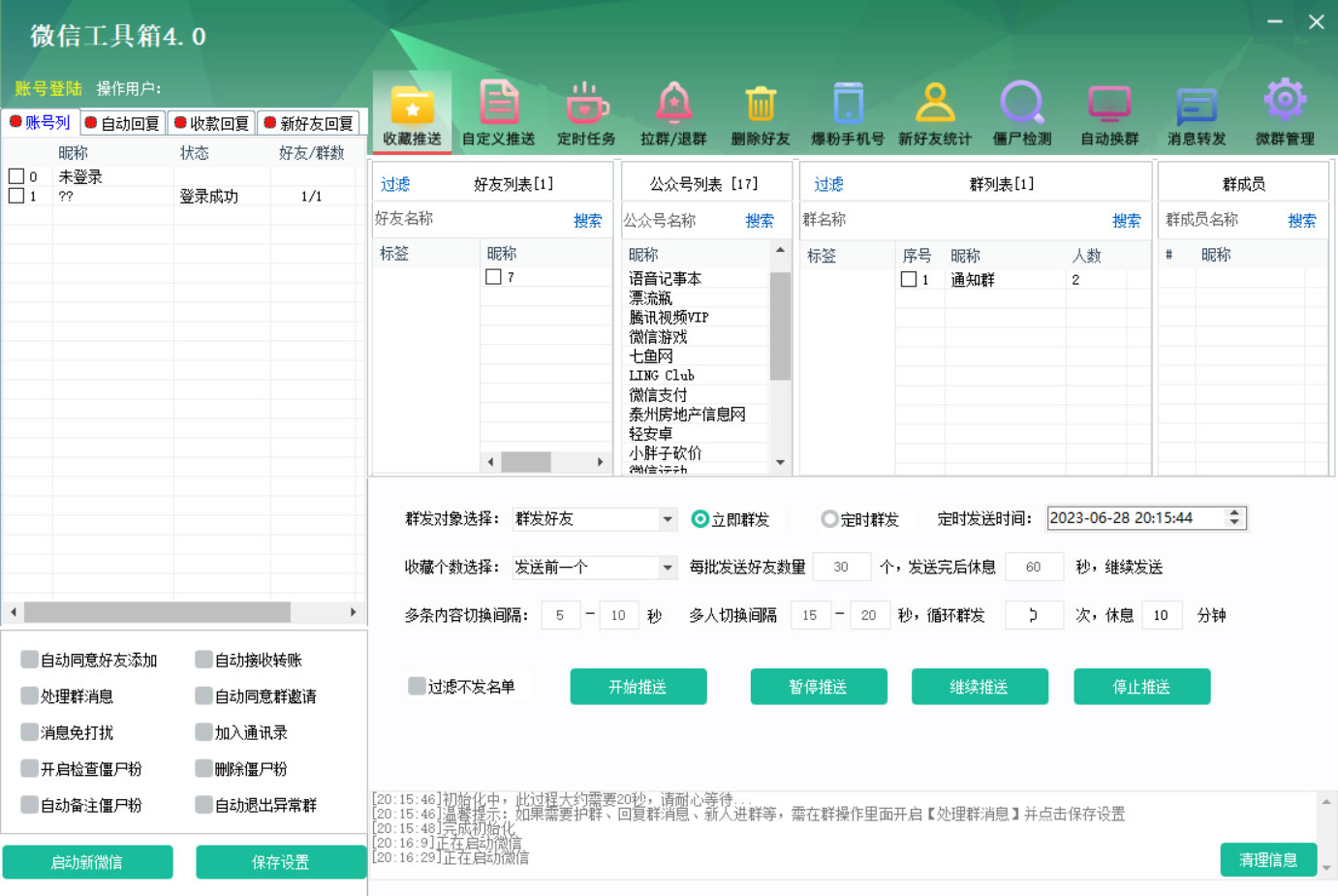
Task: Check the 删除僵尸粉 option
Action: pos(202,768)
